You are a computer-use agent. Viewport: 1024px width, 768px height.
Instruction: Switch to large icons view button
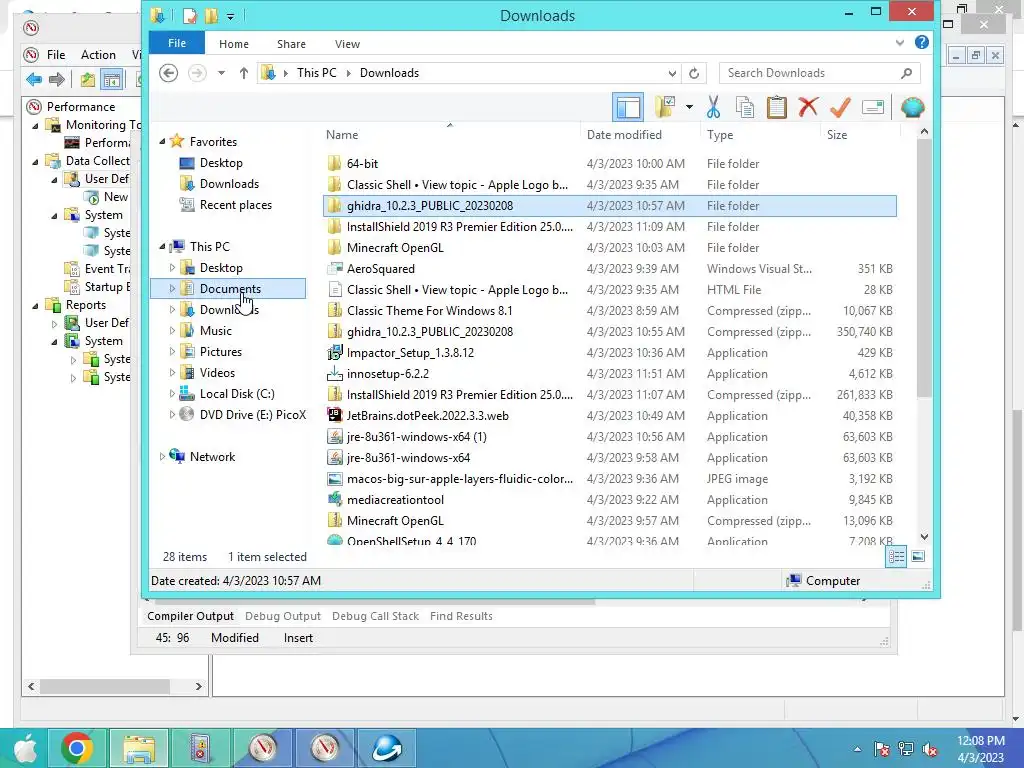918,556
